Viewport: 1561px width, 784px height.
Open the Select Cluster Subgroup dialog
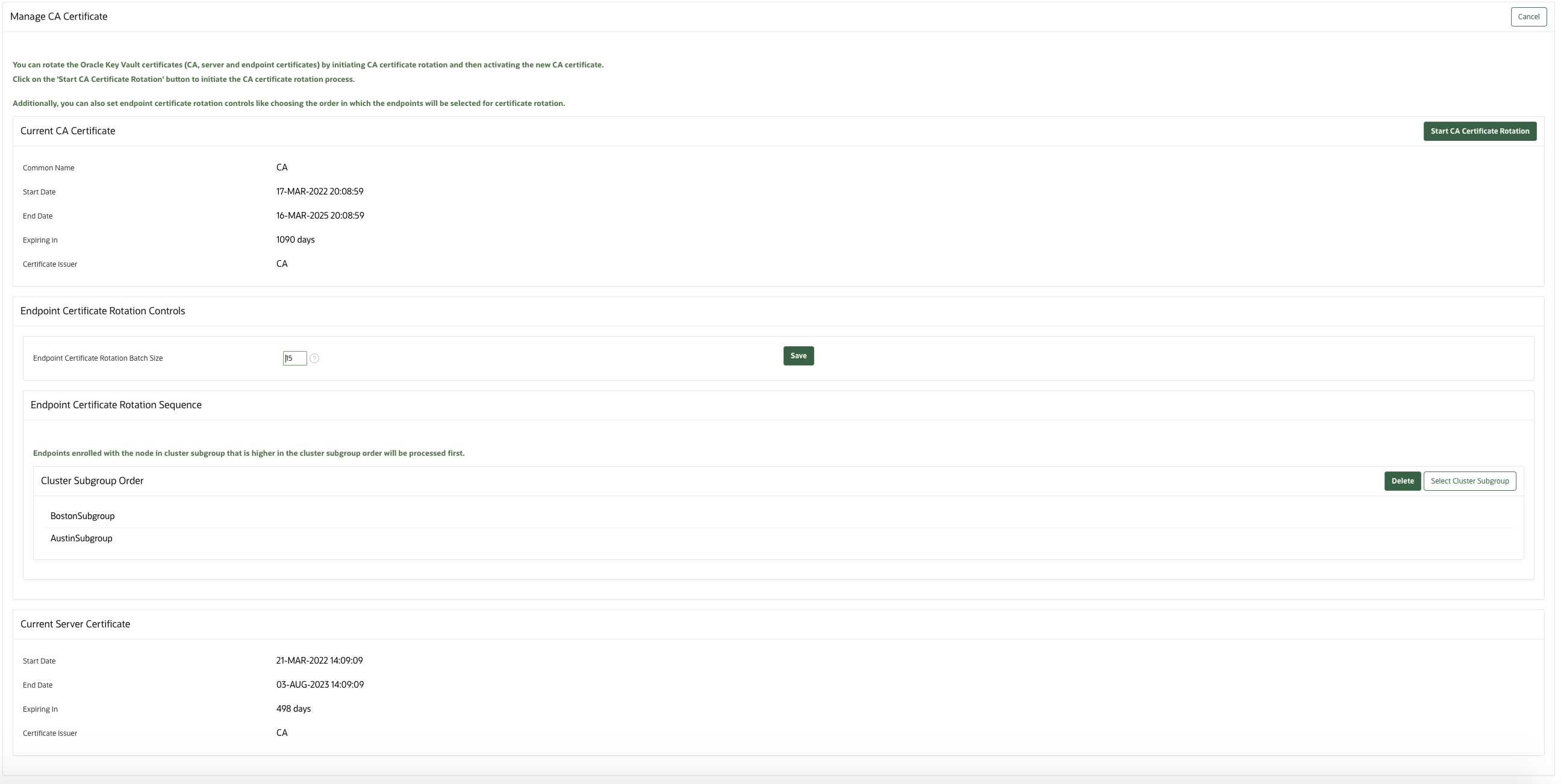(x=1469, y=481)
